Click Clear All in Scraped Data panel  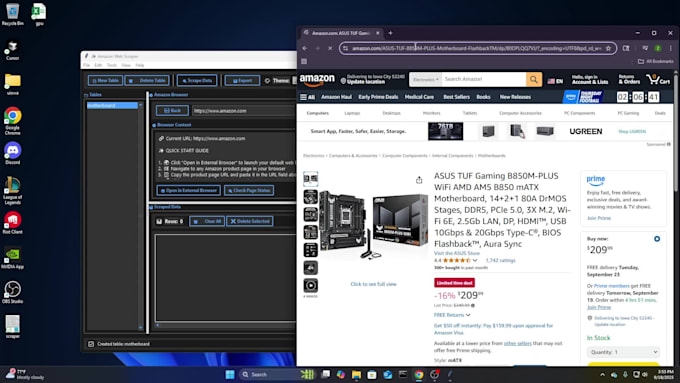(x=207, y=221)
